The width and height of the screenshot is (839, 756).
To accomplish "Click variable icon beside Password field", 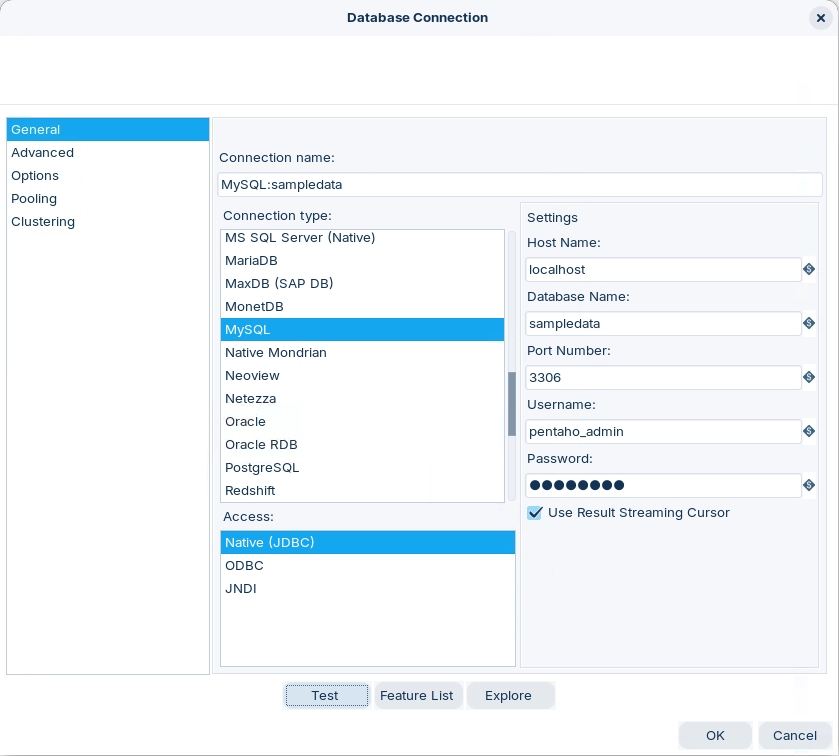I will coord(809,486).
